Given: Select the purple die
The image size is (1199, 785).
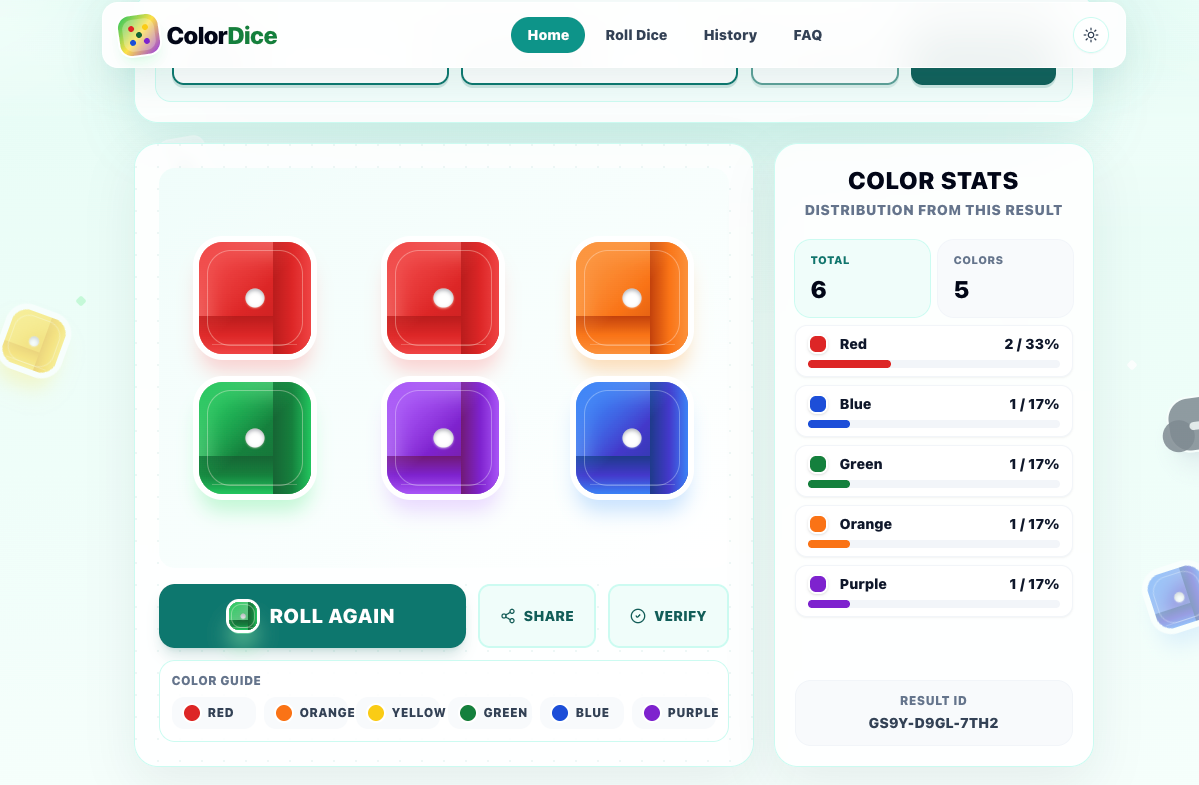Looking at the screenshot, I should [x=443, y=438].
